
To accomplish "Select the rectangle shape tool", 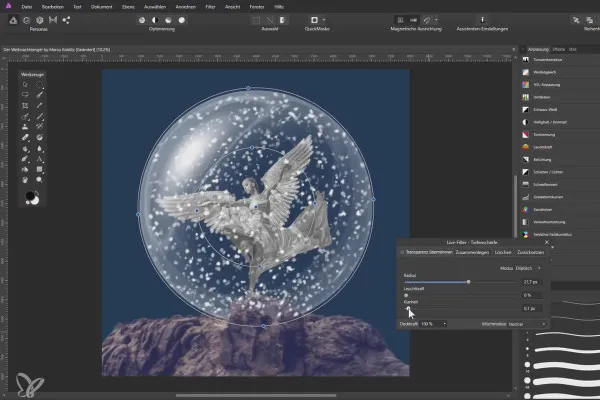I will tap(39, 169).
